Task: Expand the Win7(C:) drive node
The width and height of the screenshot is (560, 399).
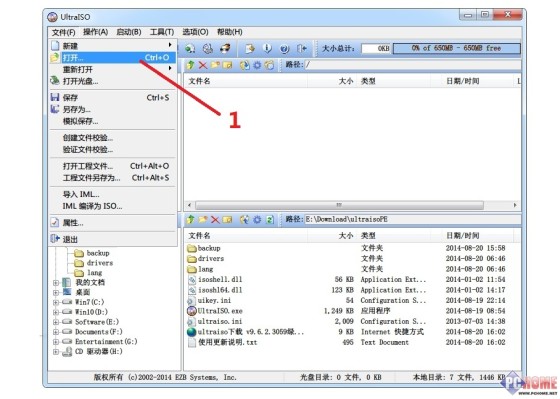Action: [x=56, y=302]
